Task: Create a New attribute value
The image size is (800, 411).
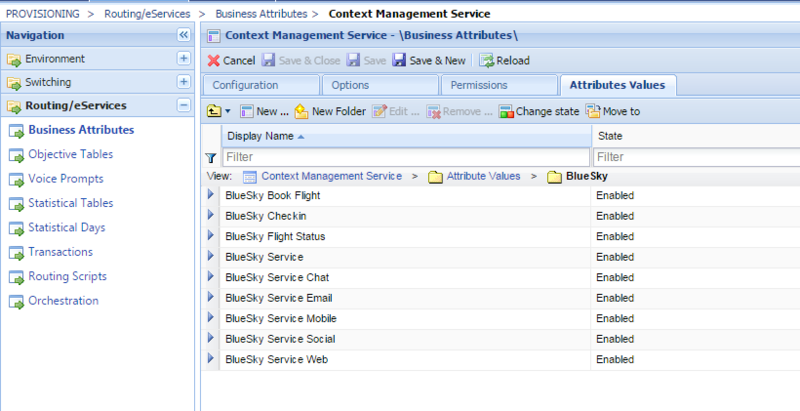Action: 264,111
